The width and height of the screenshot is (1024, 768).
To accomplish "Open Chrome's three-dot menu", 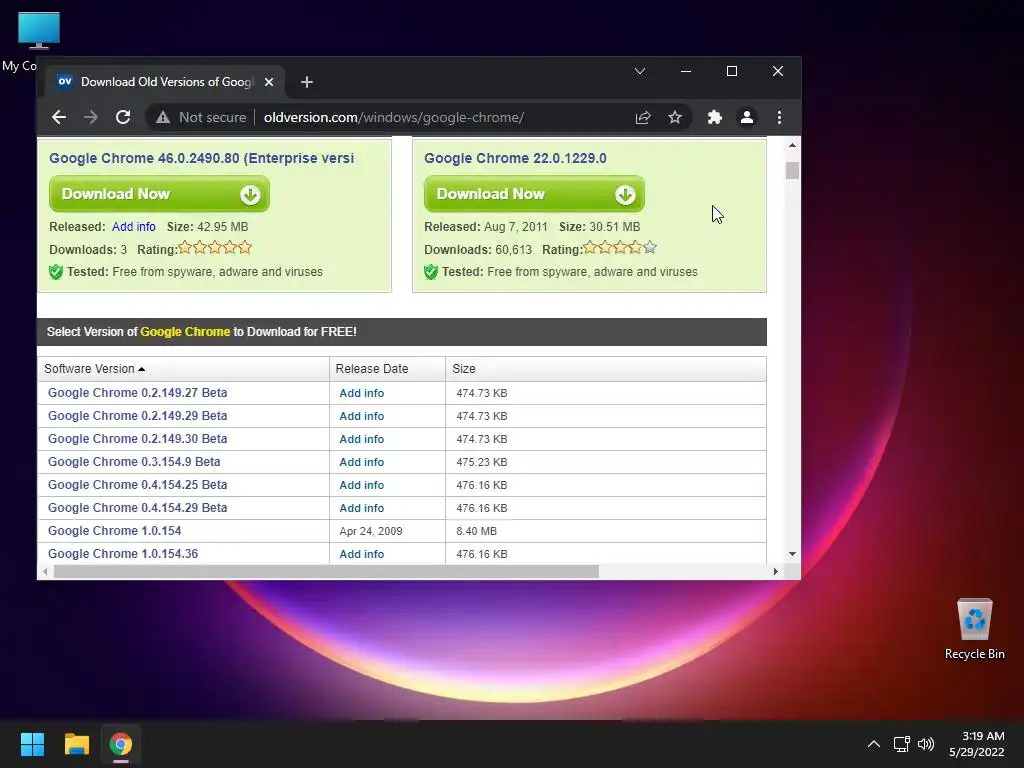I will 779,118.
